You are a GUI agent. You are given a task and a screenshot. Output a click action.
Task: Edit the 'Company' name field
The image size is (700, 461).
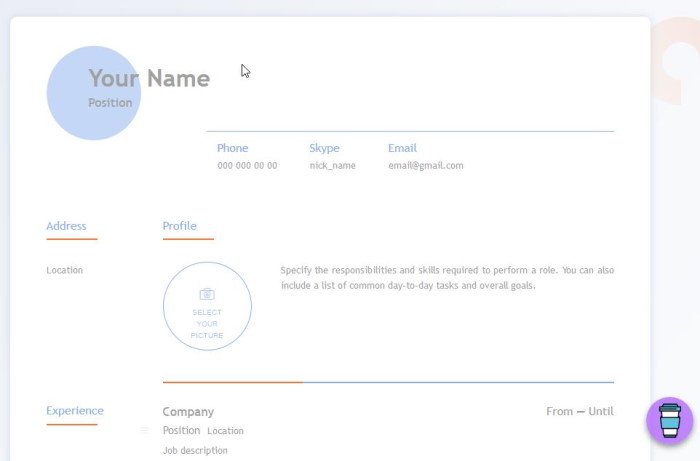[x=188, y=411]
